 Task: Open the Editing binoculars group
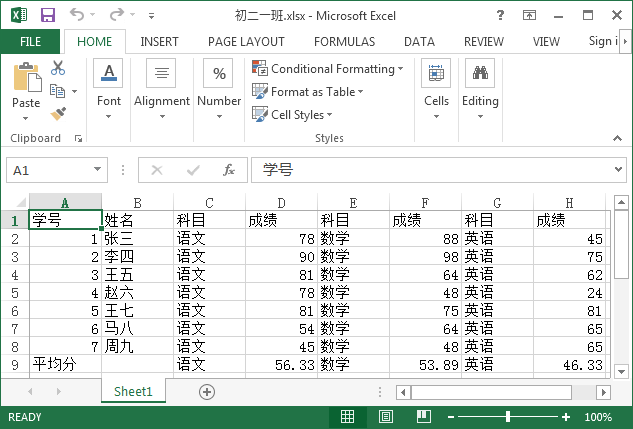tap(480, 85)
